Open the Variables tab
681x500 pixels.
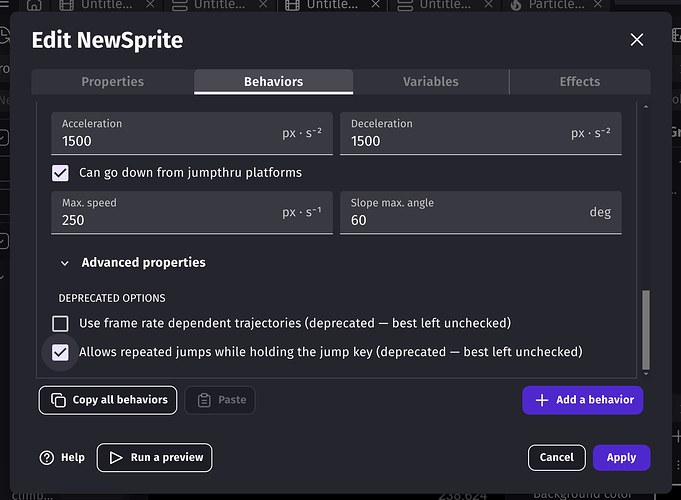430,82
